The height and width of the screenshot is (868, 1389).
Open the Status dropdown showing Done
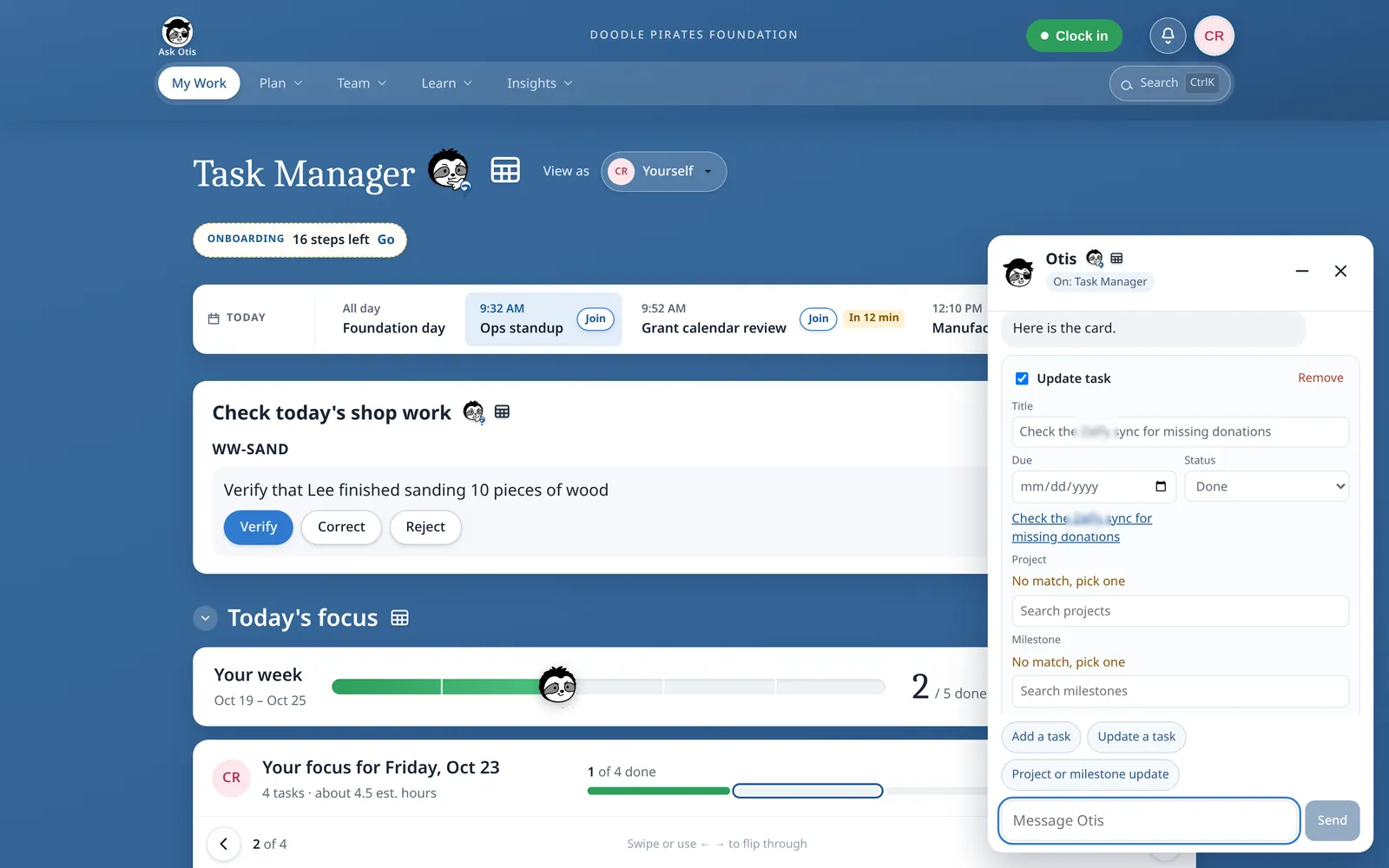click(1267, 486)
